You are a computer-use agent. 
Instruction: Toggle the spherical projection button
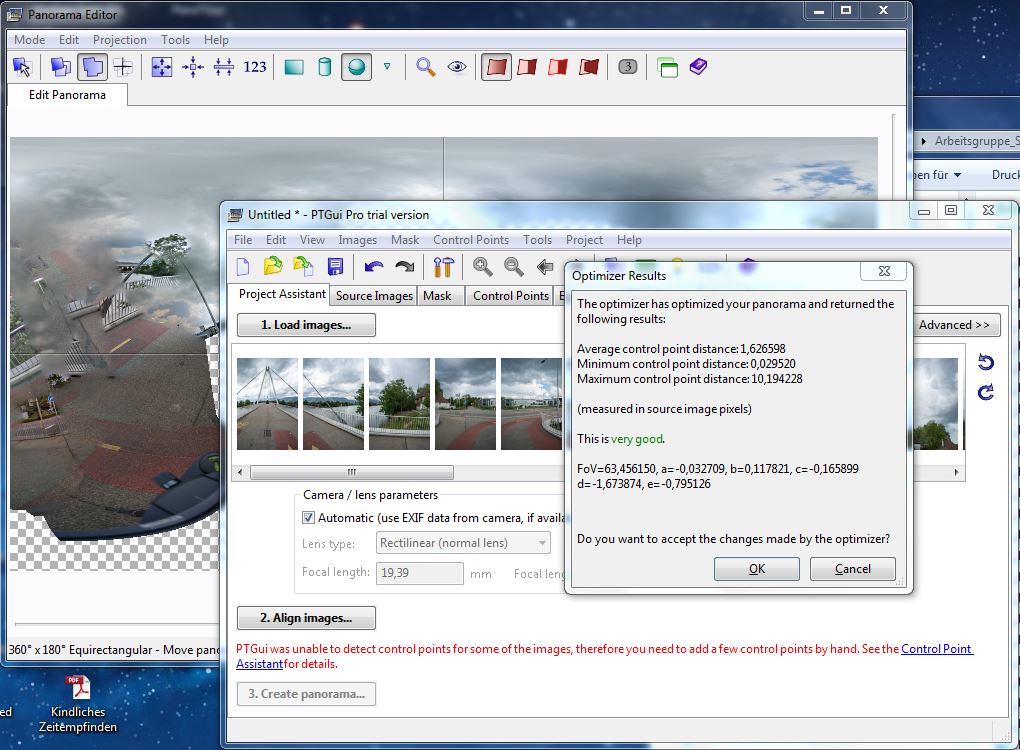click(355, 67)
